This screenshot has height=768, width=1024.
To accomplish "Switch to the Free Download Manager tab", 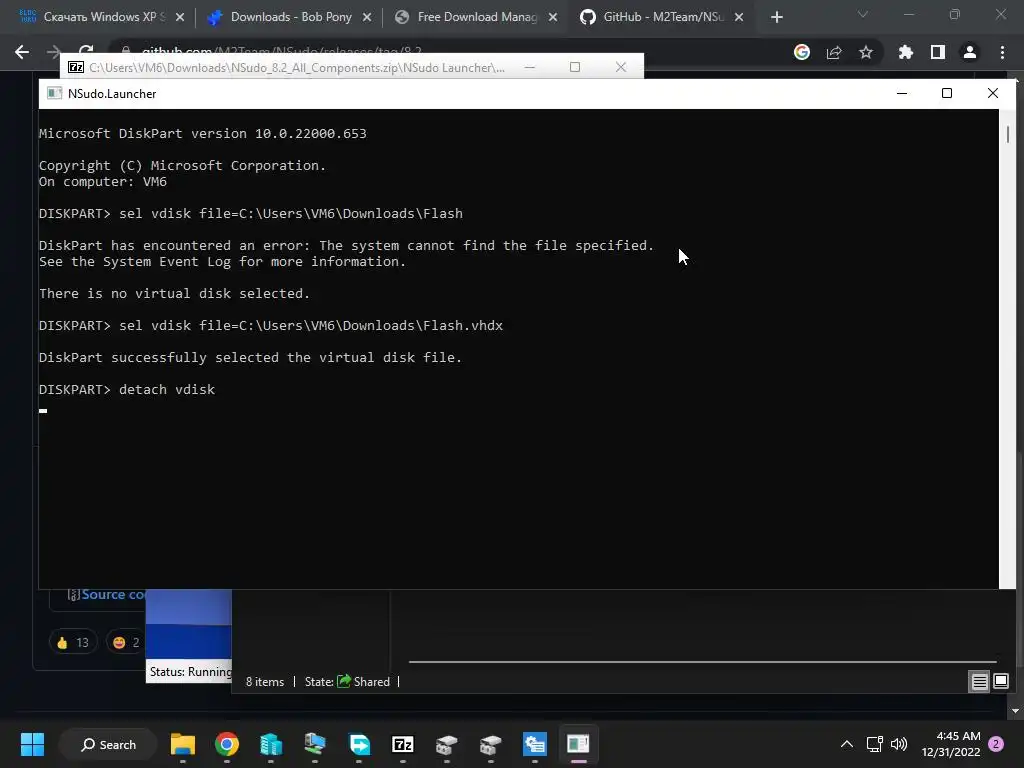I will [477, 17].
